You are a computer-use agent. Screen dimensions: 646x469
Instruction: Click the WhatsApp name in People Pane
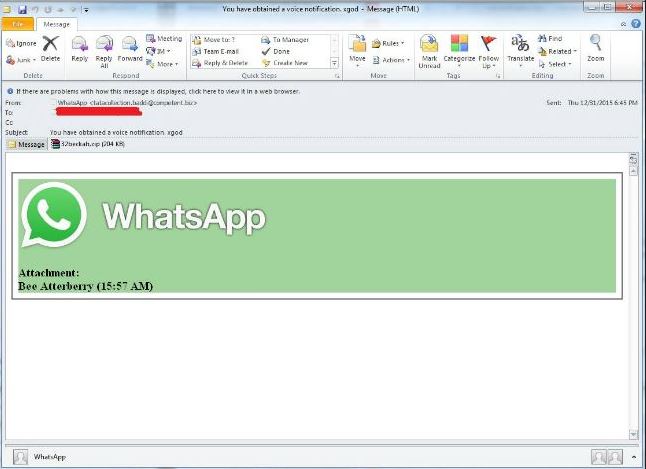pyautogui.click(x=49, y=457)
